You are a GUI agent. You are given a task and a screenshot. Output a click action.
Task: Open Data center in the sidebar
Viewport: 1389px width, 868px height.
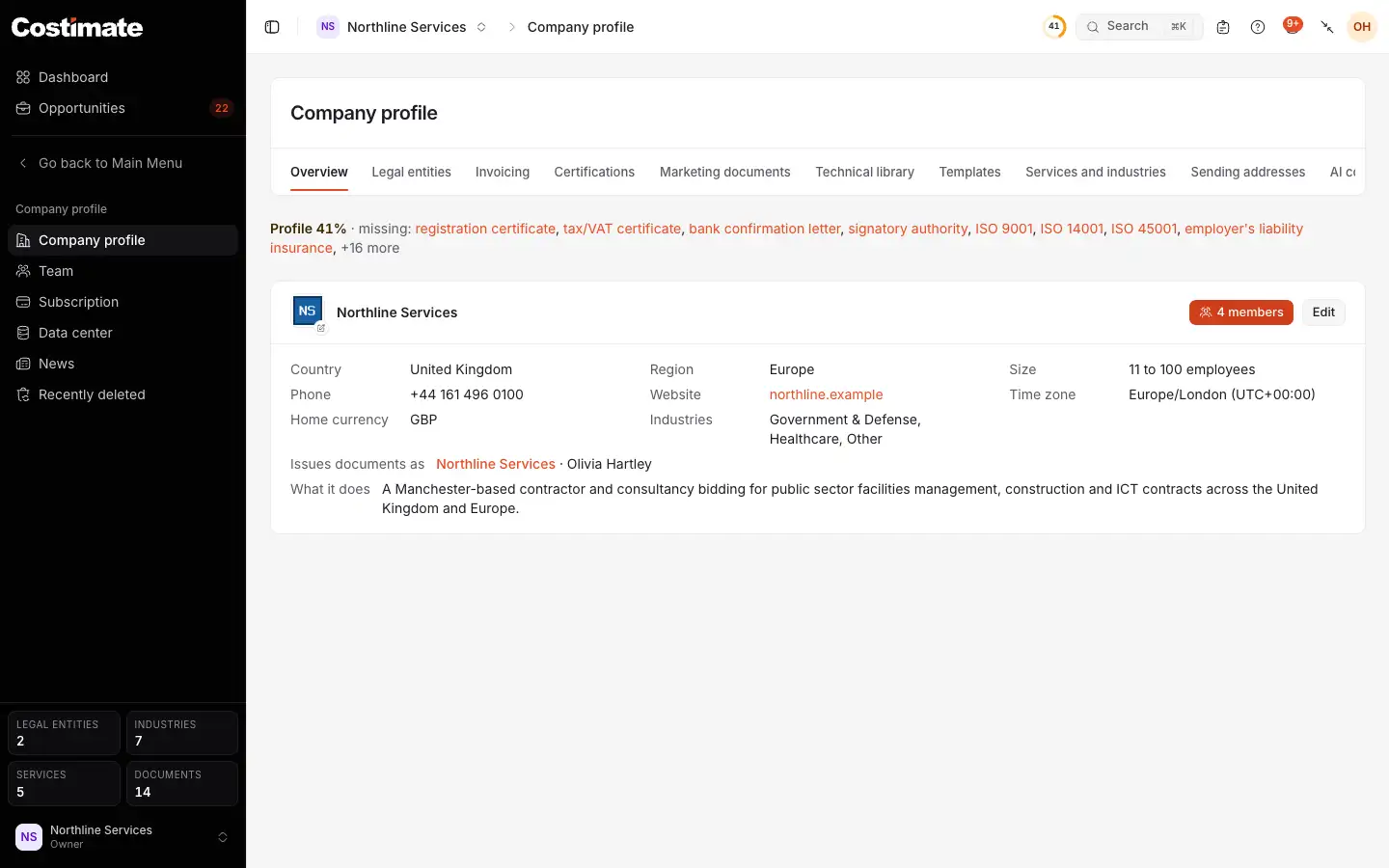[x=123, y=333]
